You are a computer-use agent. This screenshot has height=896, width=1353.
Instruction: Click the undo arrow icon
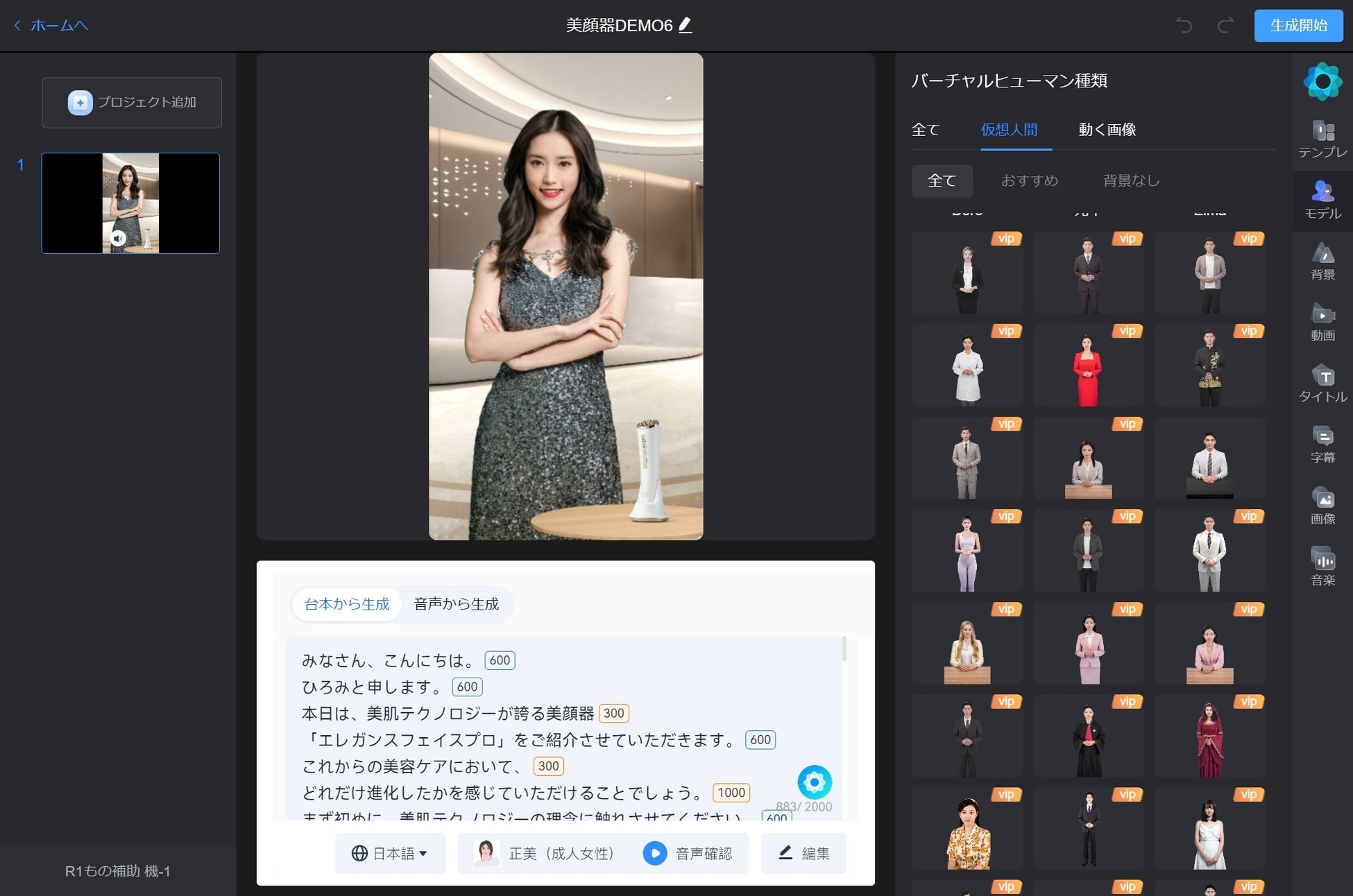(x=1184, y=26)
